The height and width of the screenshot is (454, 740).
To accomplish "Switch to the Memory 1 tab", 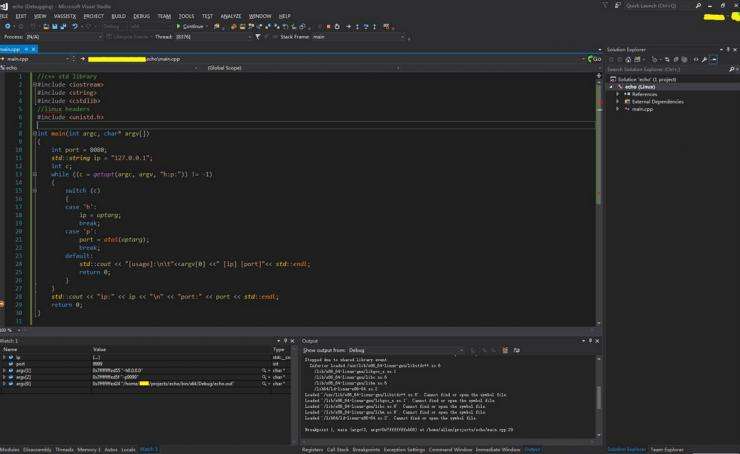I will click(x=89, y=449).
